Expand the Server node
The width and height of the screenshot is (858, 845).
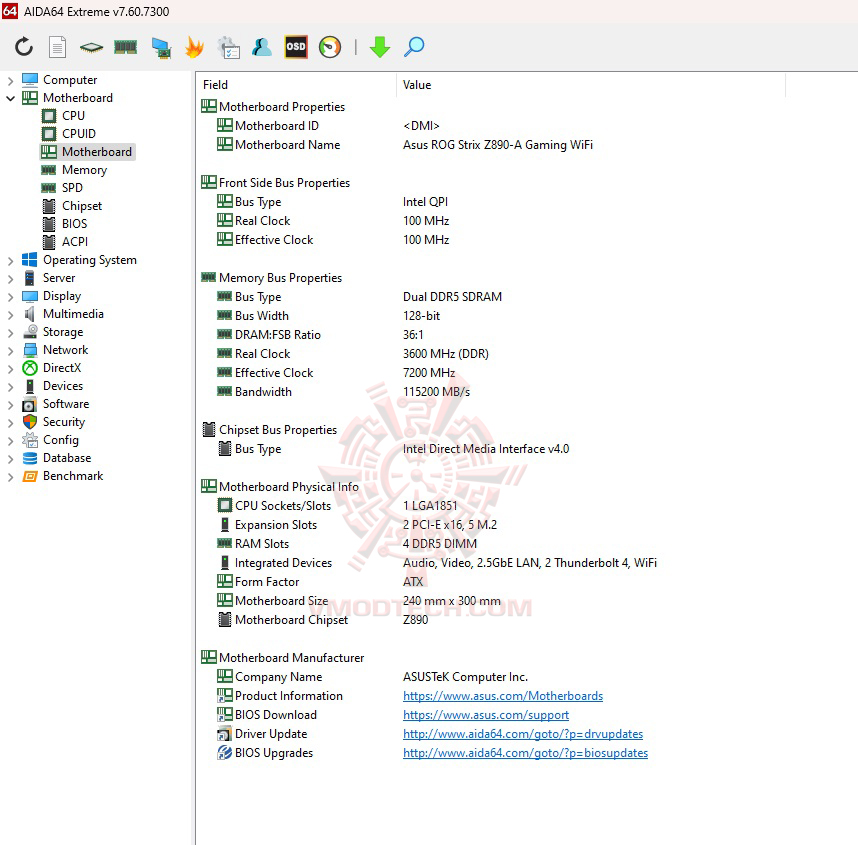pos(10,279)
